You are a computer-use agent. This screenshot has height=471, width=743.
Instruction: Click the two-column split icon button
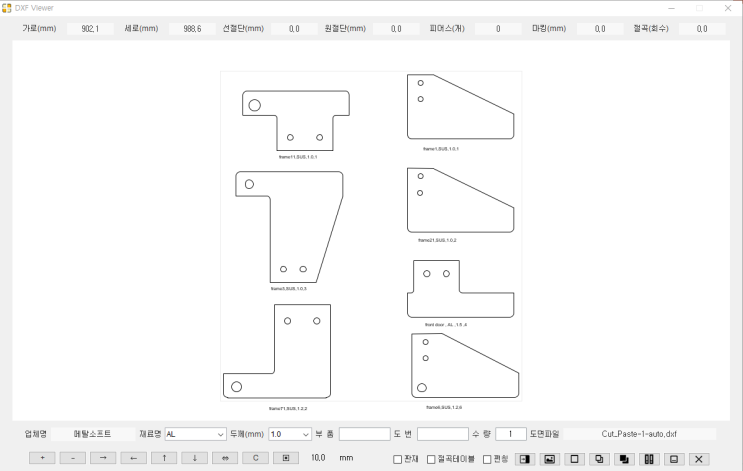pos(649,458)
